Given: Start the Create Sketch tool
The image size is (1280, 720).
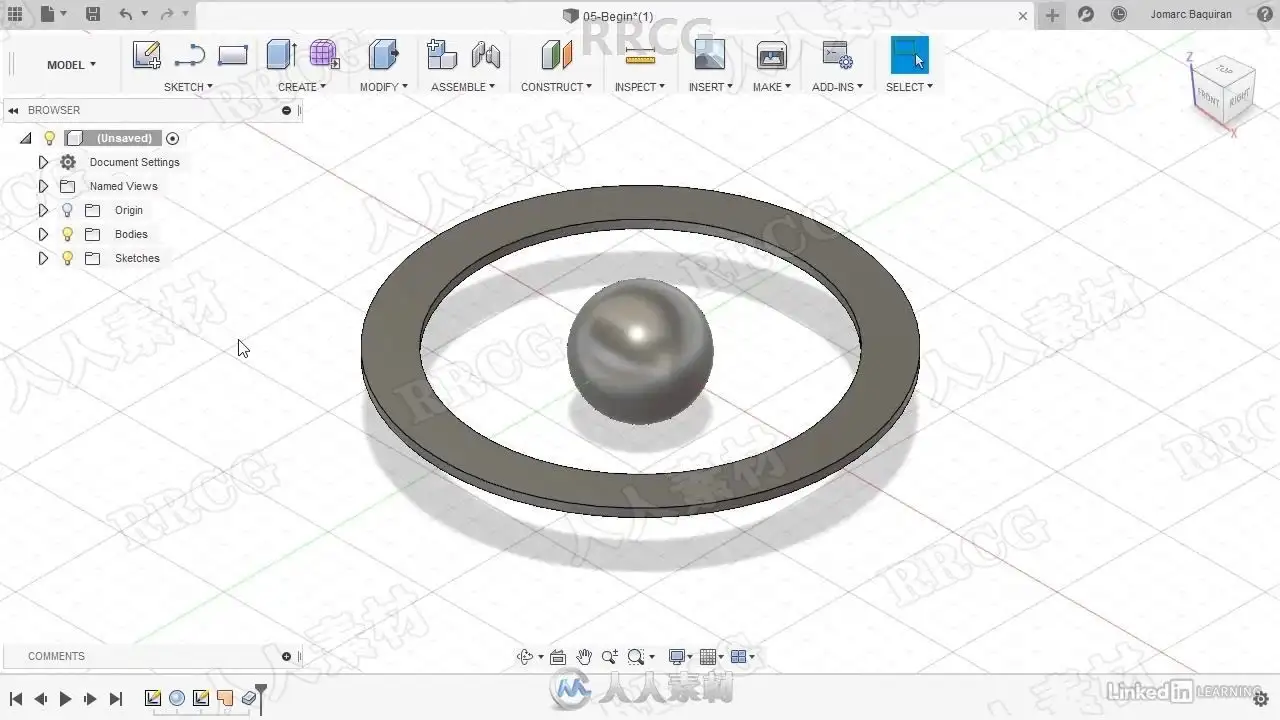Looking at the screenshot, I should (x=147, y=55).
